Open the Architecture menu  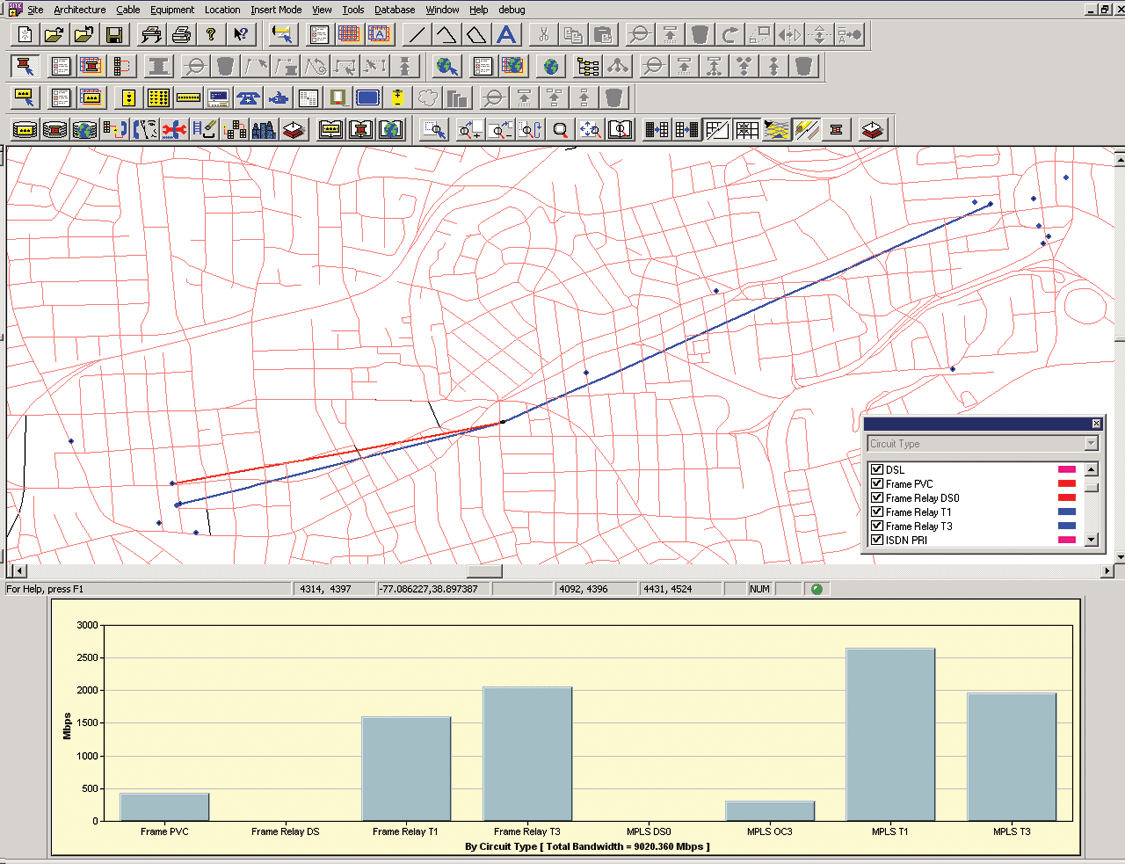pos(79,10)
